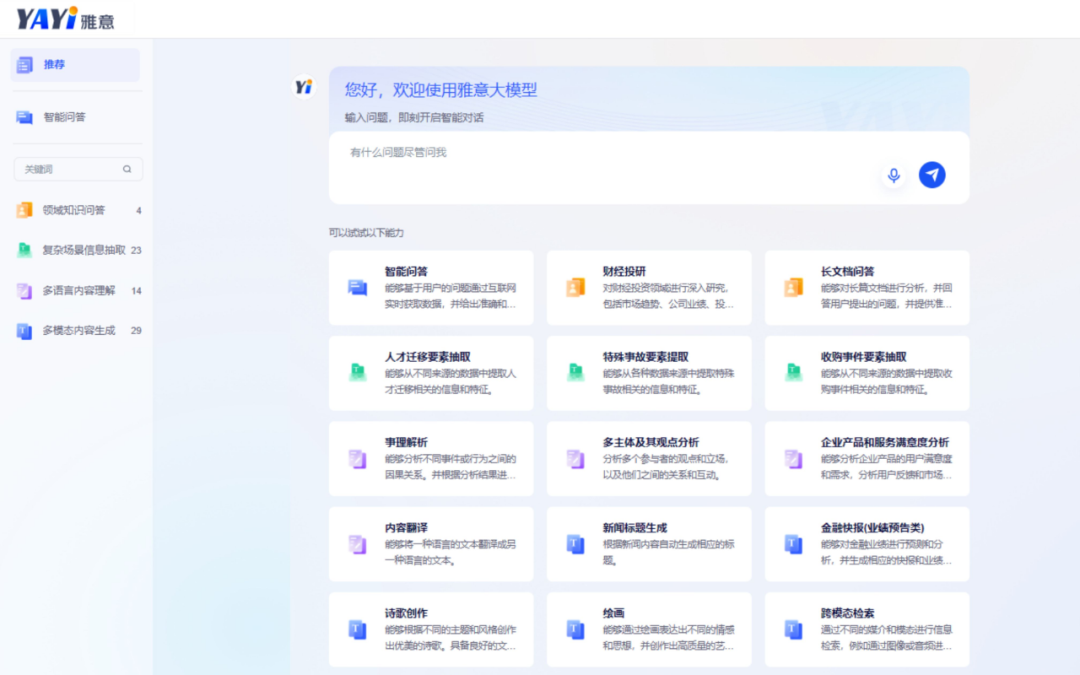This screenshot has width=1080, height=675.
Task: Click the 绘画 card blue icon
Action: click(575, 629)
